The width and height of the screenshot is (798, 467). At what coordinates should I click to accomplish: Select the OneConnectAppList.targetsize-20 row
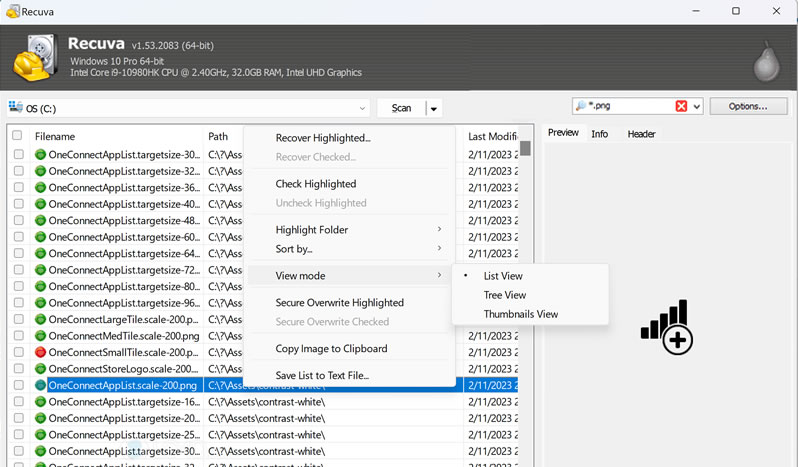coord(265,418)
